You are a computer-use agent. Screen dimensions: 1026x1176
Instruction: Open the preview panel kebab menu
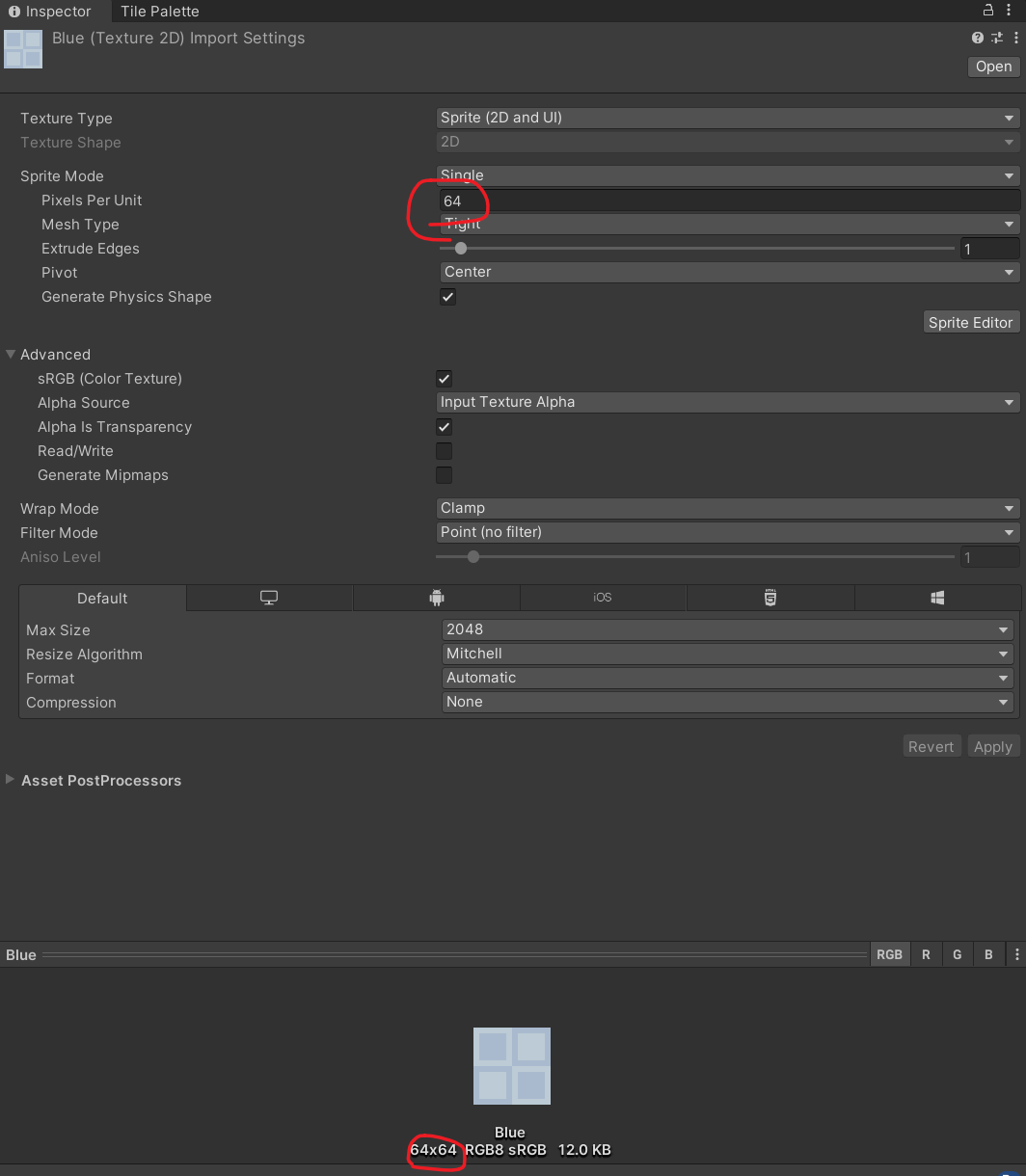point(1016,954)
